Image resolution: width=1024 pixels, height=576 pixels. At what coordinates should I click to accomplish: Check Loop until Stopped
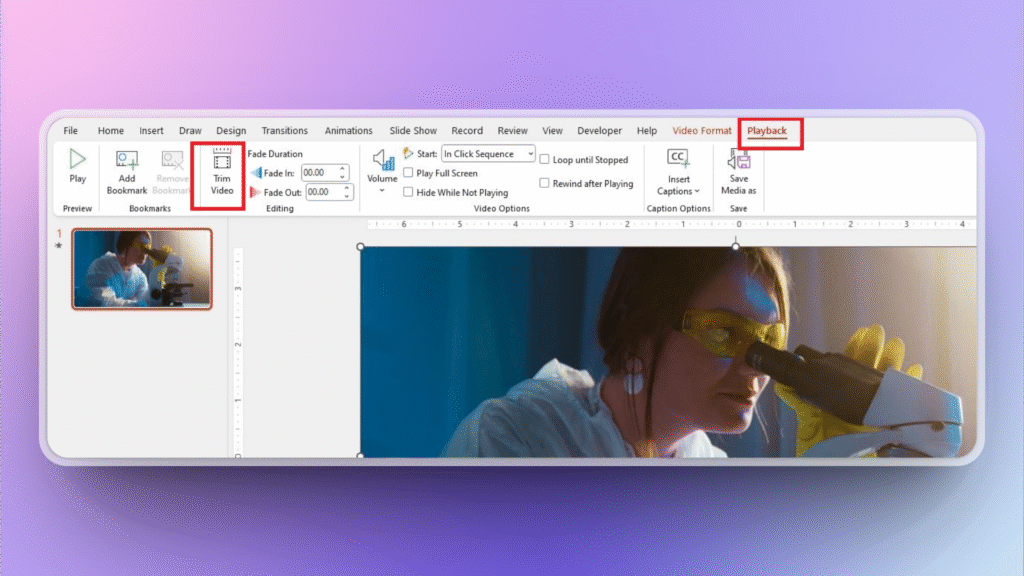click(543, 159)
